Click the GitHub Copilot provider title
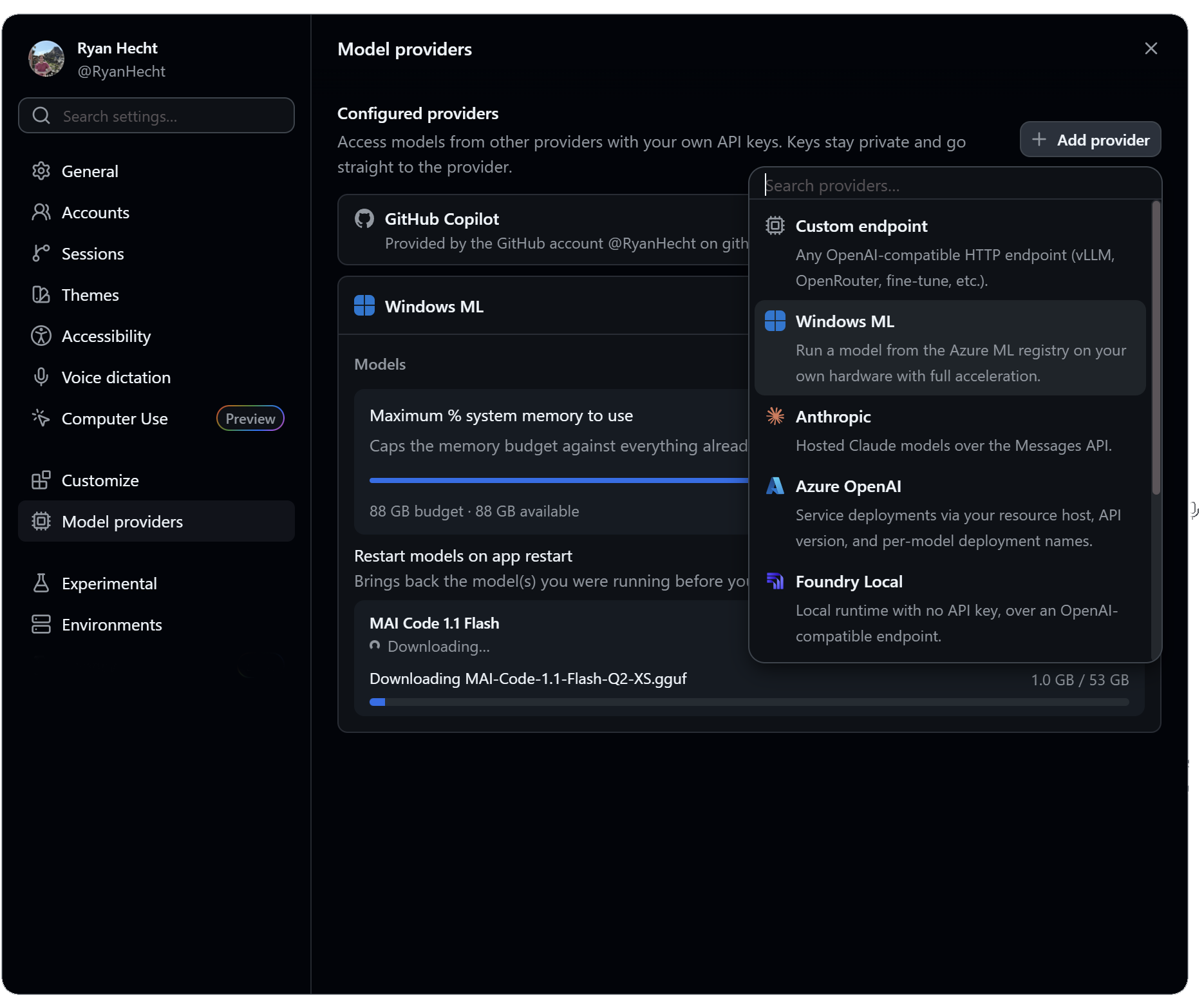 pos(442,219)
